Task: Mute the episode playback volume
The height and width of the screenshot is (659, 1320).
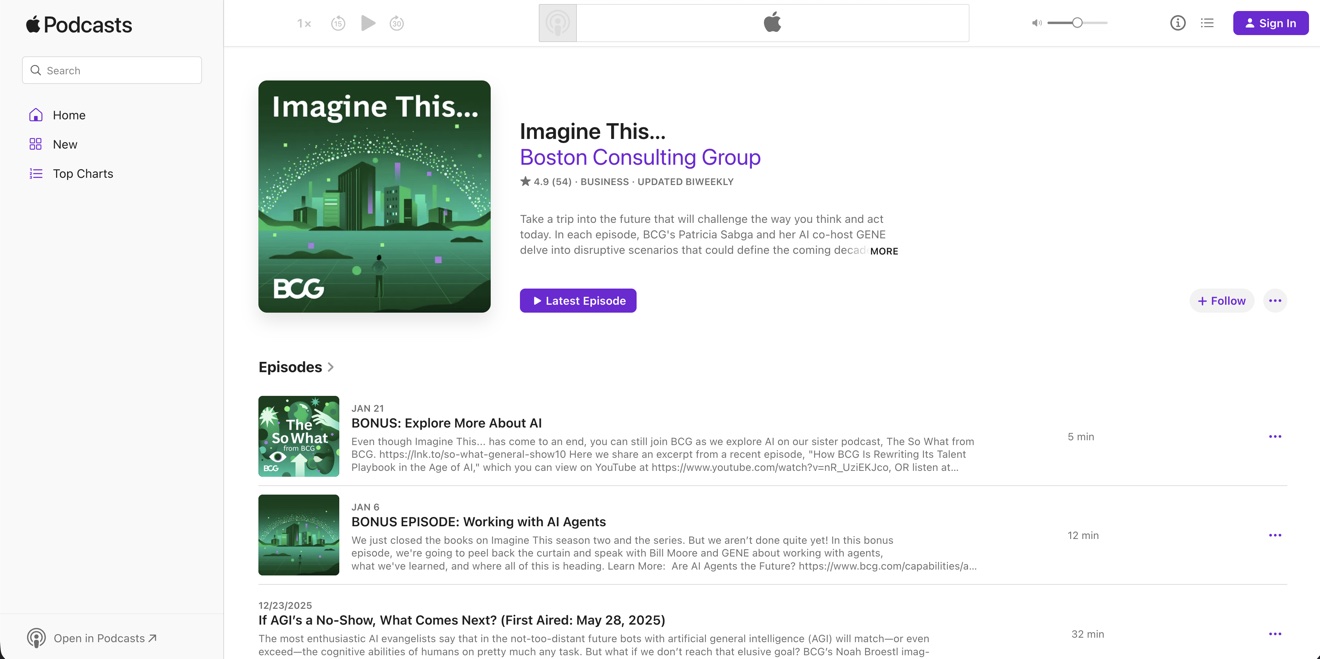Action: pos(1037,22)
